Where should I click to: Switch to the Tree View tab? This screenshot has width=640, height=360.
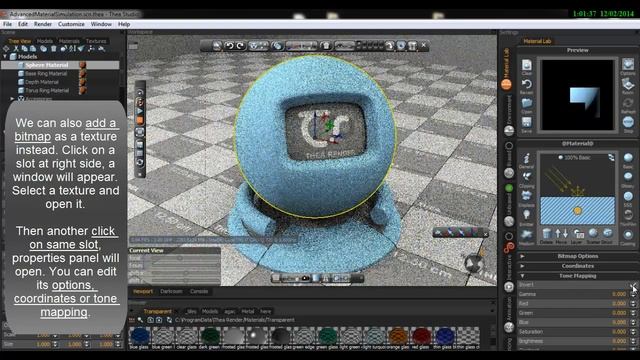point(20,41)
